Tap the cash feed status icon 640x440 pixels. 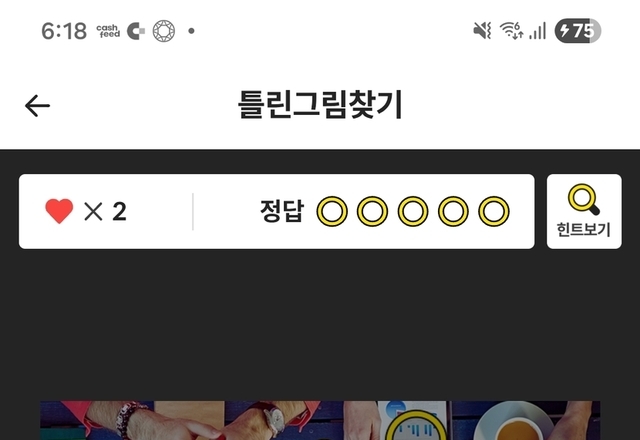[108, 31]
